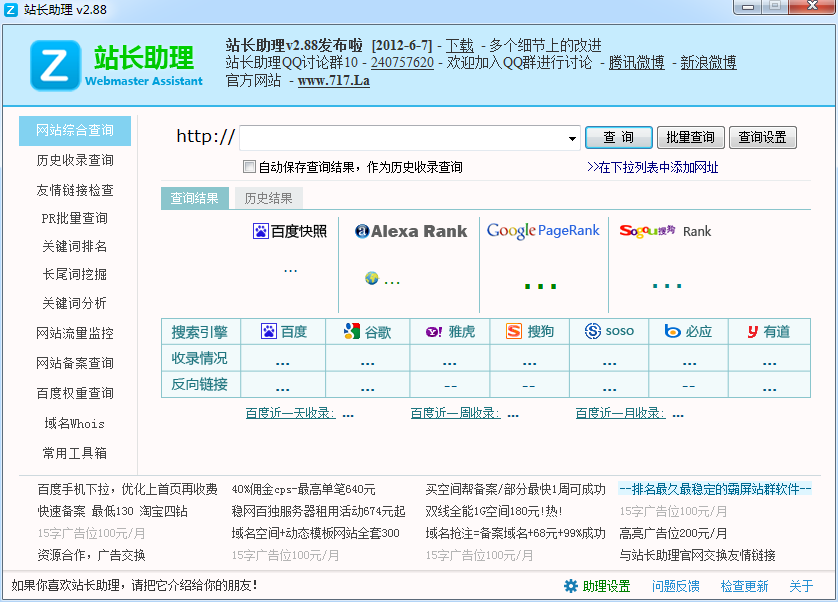The width and height of the screenshot is (838, 602).
Task: Select 查询结果 tab
Action: [x=195, y=198]
